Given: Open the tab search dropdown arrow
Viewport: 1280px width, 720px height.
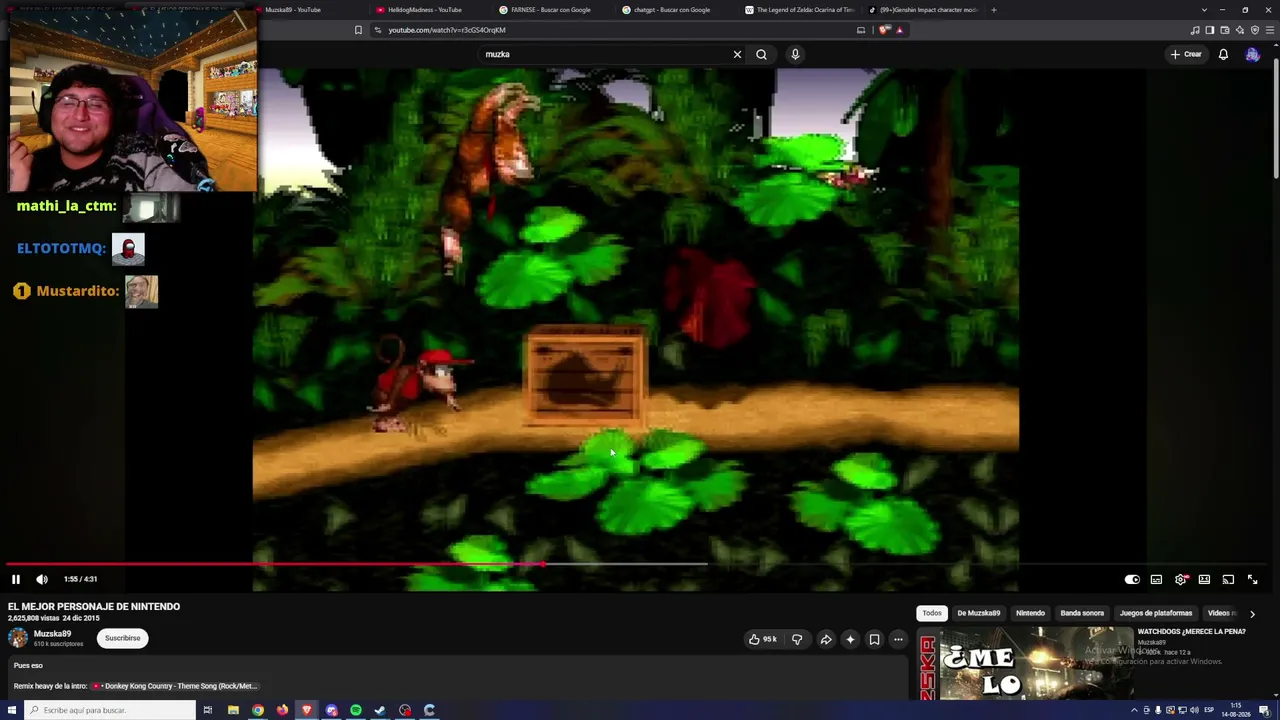Looking at the screenshot, I should click(x=1204, y=10).
